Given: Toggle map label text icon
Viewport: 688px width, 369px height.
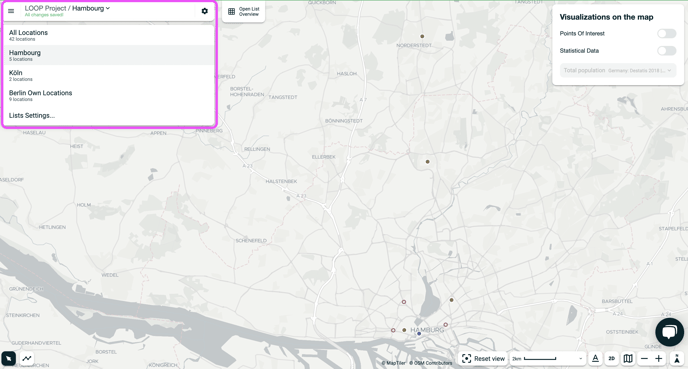Looking at the screenshot, I should click(x=595, y=358).
